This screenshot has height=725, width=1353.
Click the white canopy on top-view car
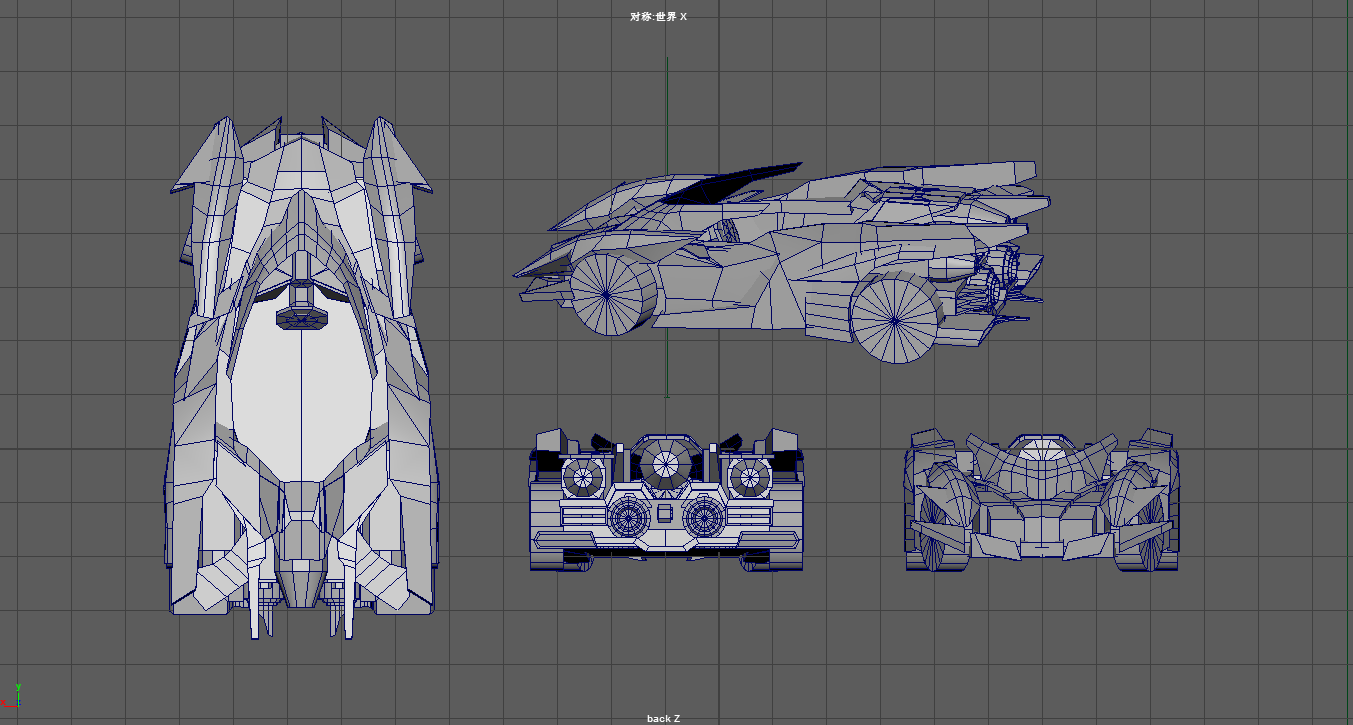[304, 400]
